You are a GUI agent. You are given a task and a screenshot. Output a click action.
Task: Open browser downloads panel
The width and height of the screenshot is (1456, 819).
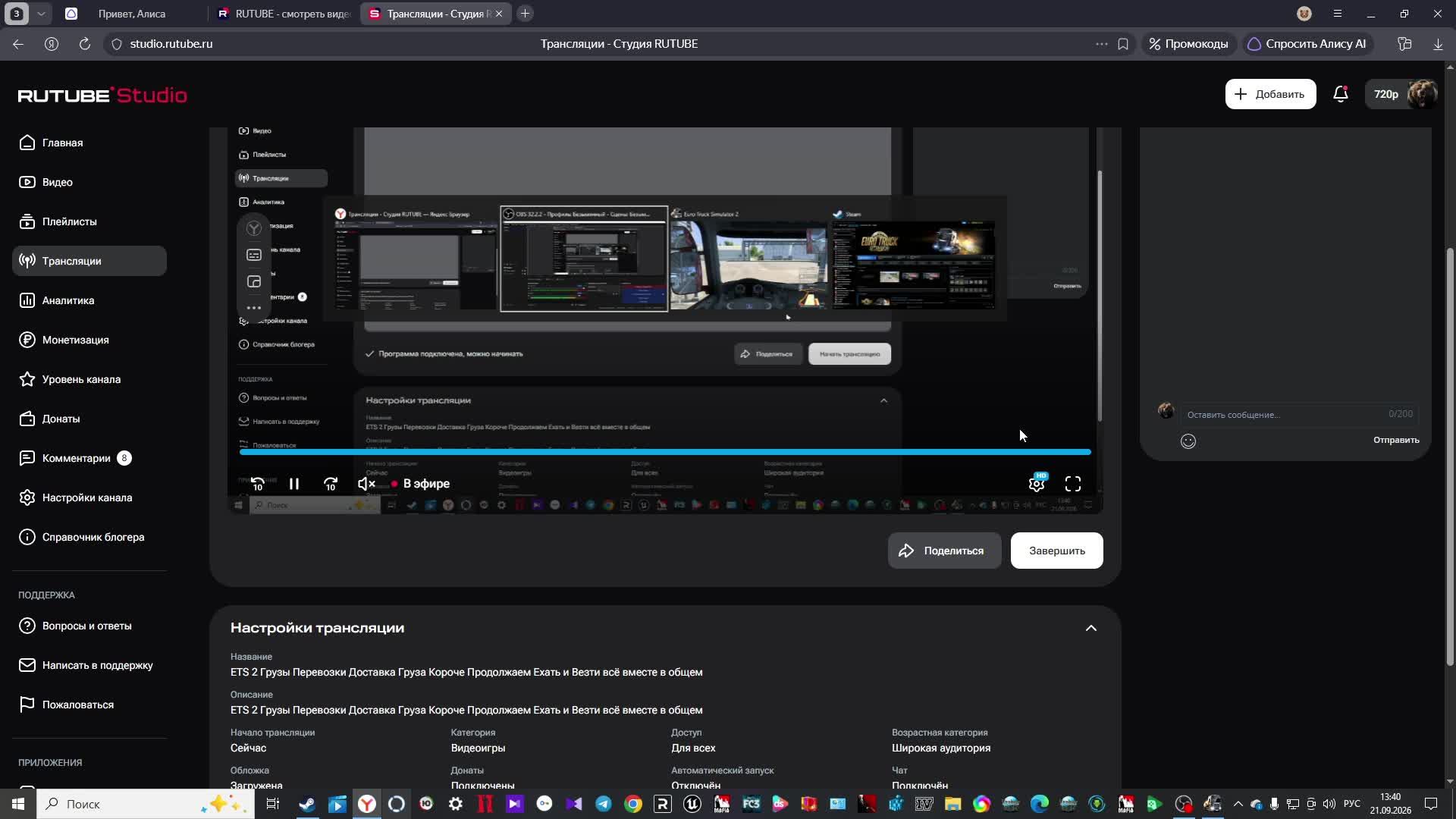pos(1438,44)
